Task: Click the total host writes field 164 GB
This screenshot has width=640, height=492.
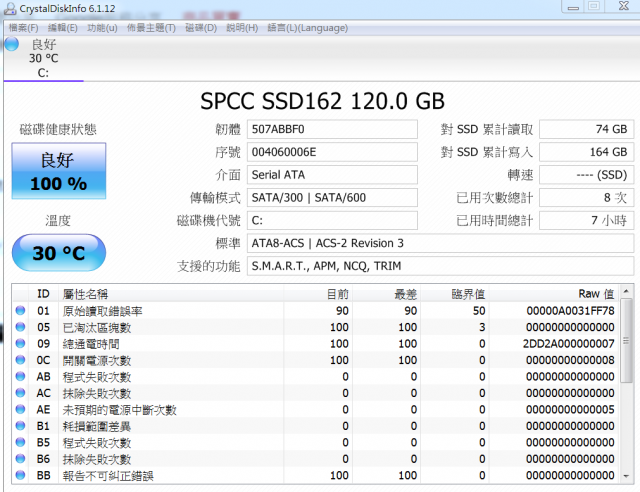Action: 587,152
